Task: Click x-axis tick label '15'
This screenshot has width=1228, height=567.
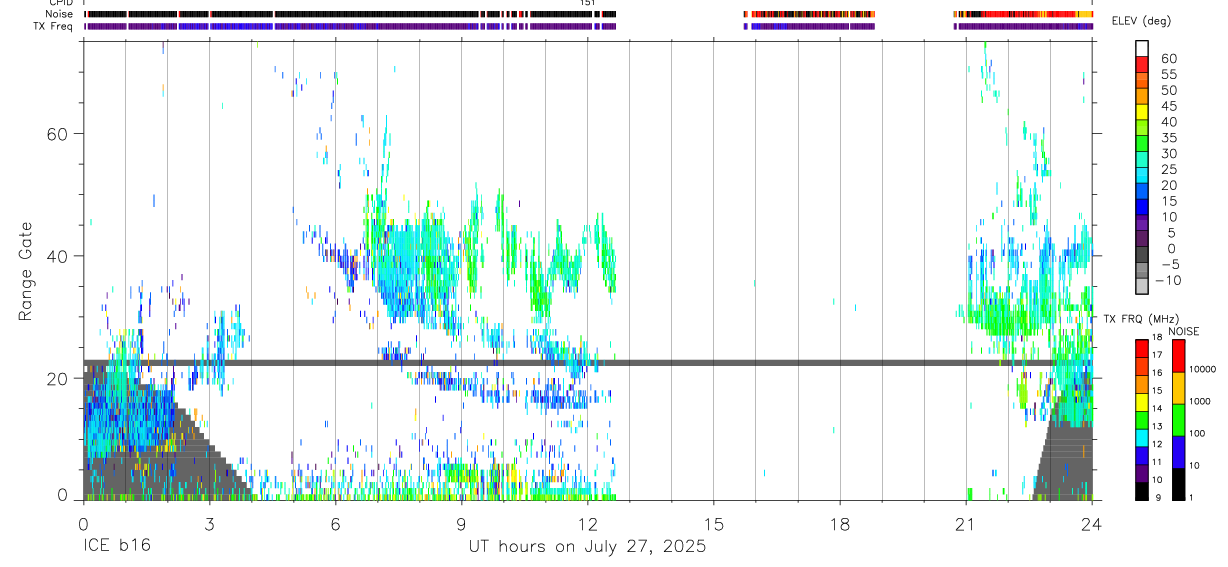Action: pos(713,524)
